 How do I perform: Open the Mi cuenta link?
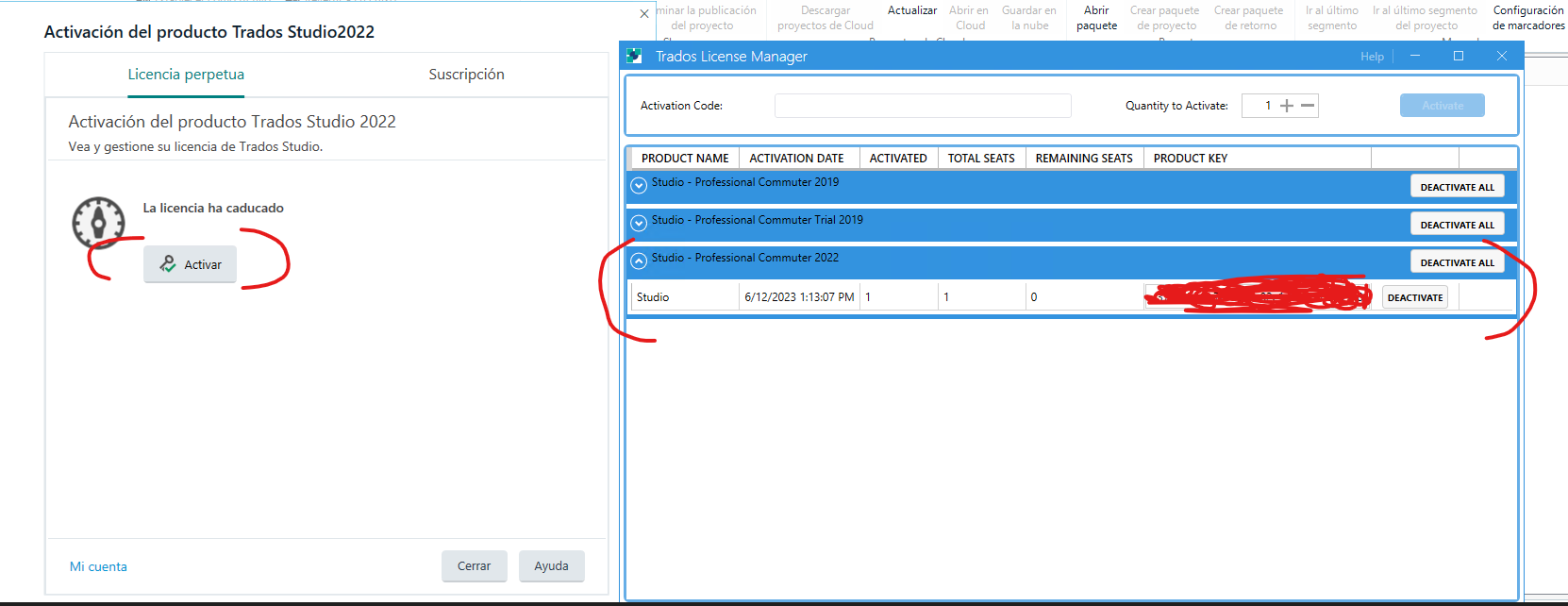click(x=98, y=566)
